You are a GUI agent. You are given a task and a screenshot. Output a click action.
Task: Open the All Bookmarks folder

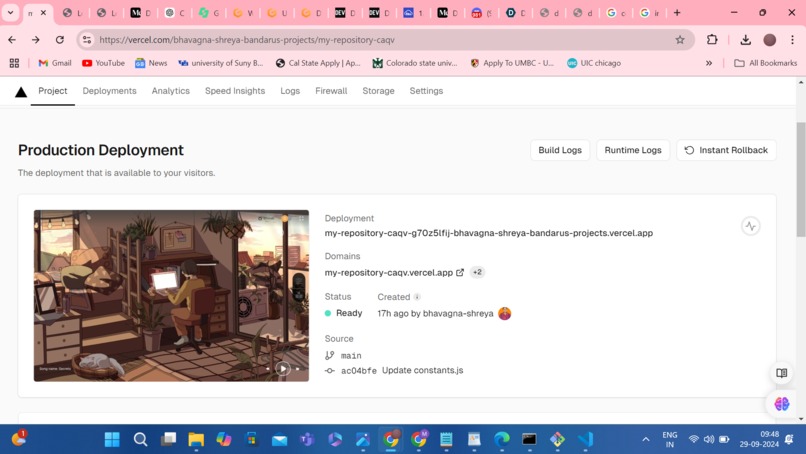click(765, 63)
